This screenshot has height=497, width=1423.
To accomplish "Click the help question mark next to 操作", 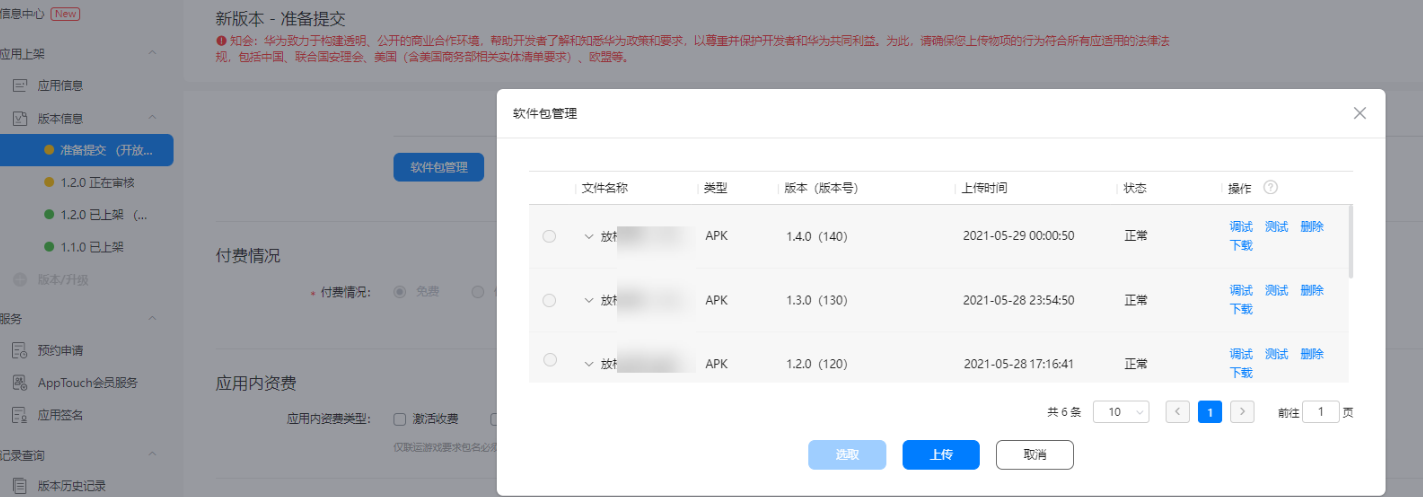I will 1271,188.
